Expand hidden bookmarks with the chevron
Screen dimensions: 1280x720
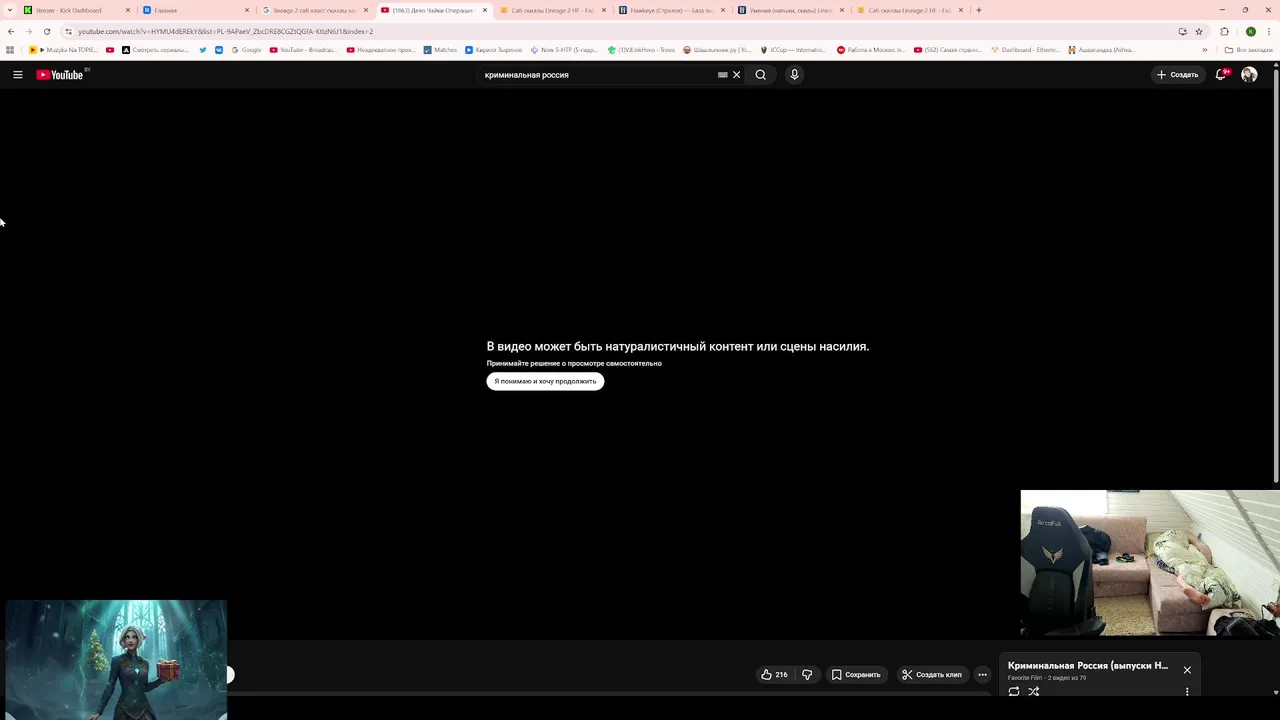coord(1204,50)
